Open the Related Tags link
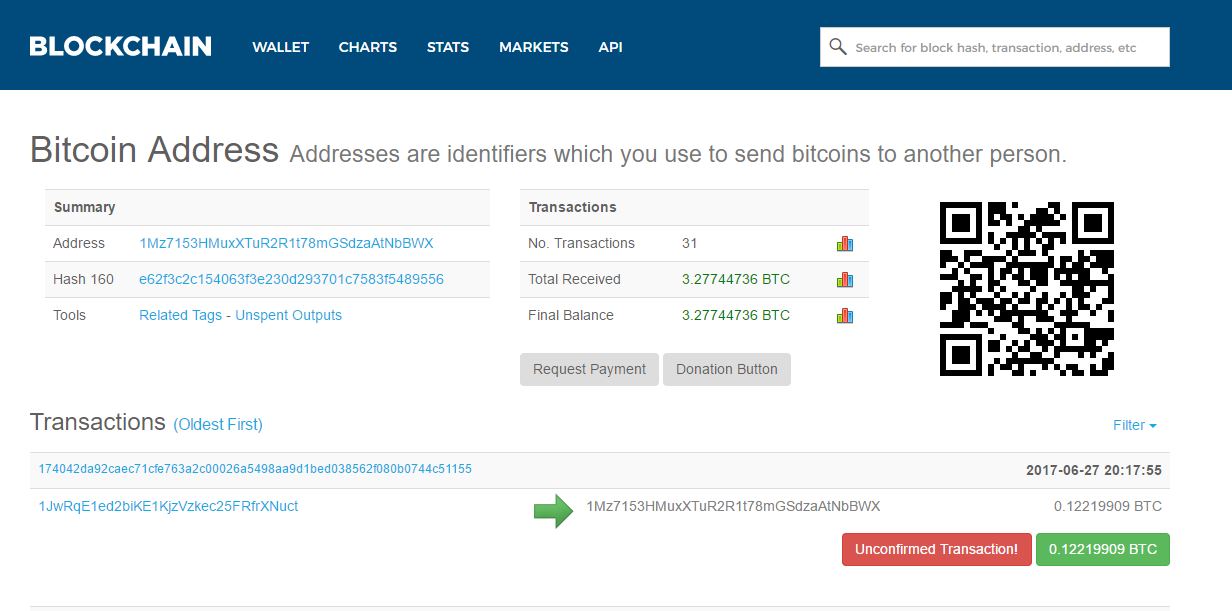The height and width of the screenshot is (611, 1232). click(x=180, y=315)
